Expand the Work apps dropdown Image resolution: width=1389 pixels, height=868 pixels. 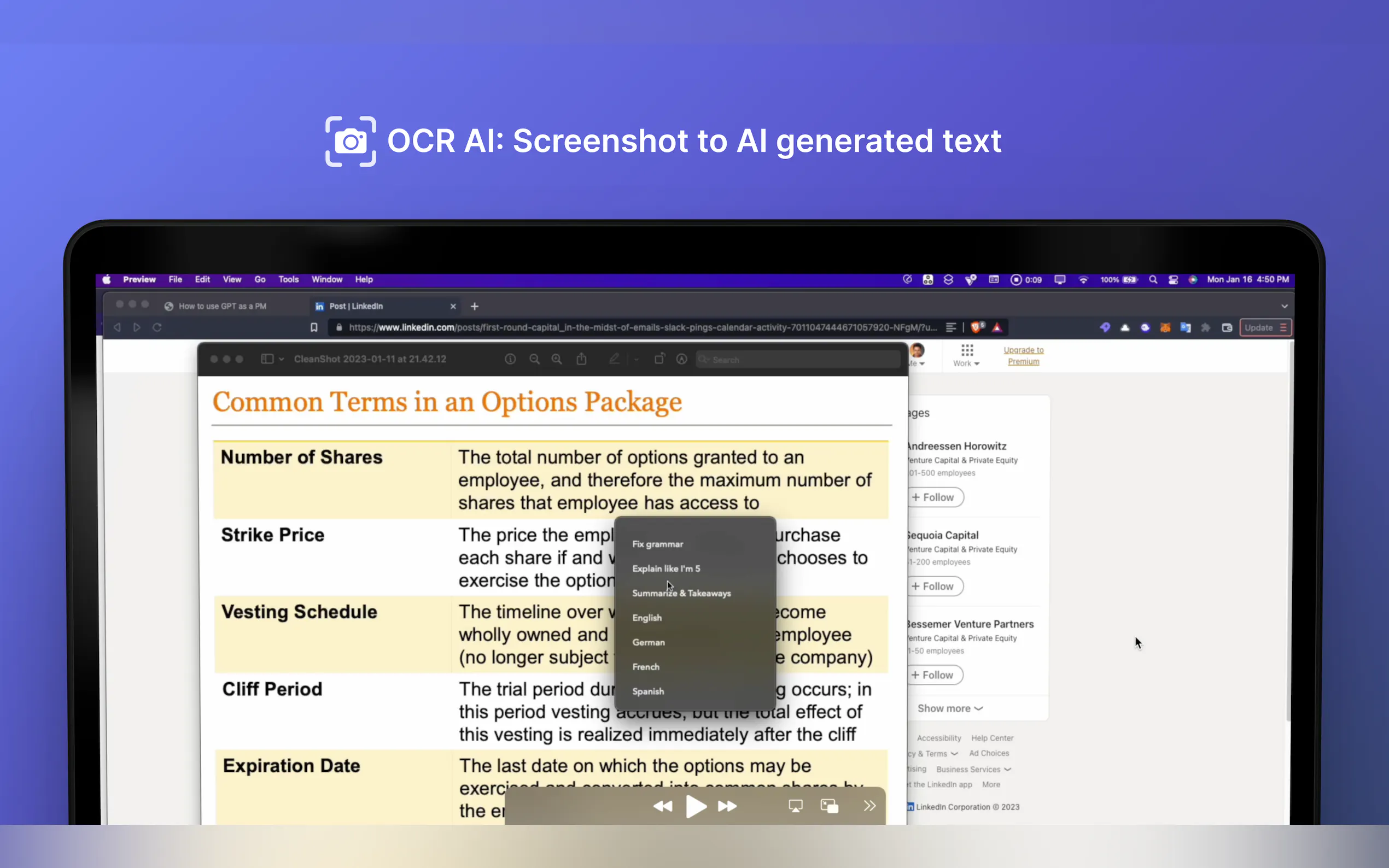tap(966, 355)
